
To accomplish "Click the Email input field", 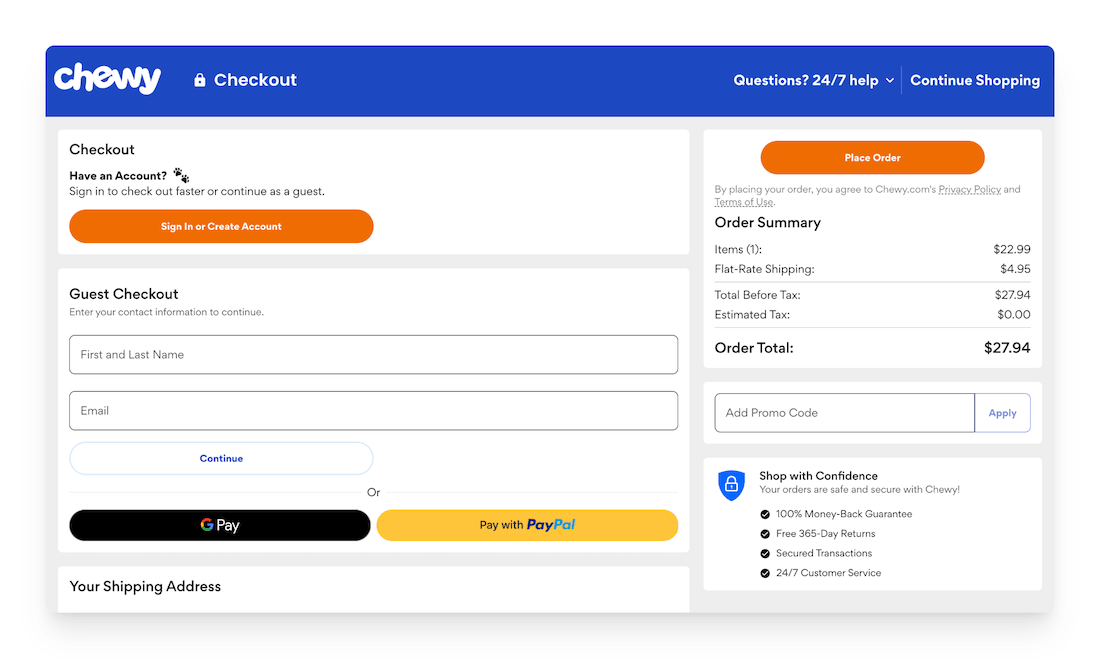I will pyautogui.click(x=373, y=410).
